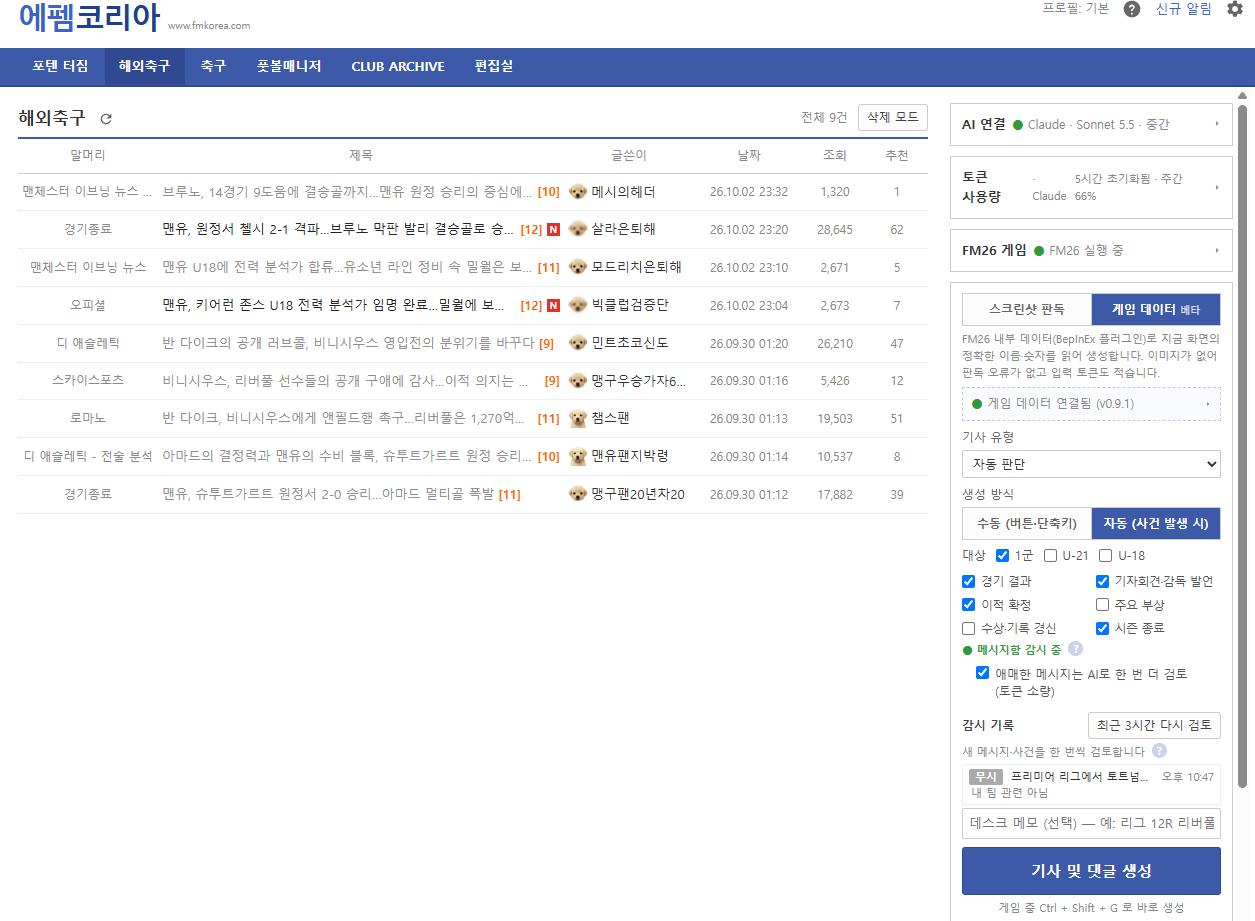This screenshot has width=1255, height=921.
Task: Toggle the 1군 checkbox
Action: pyautogui.click(x=1003, y=556)
